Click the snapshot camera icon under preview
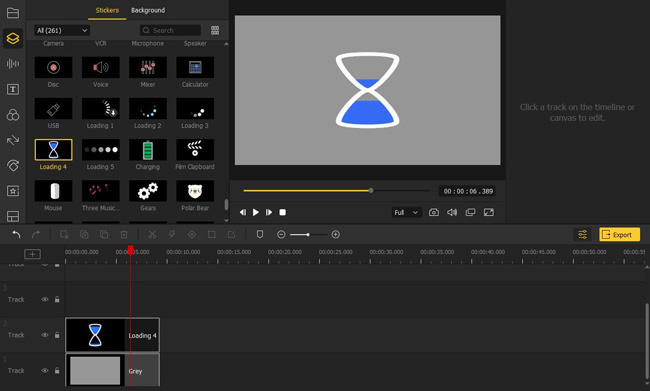Image resolution: width=650 pixels, height=391 pixels. tap(434, 212)
